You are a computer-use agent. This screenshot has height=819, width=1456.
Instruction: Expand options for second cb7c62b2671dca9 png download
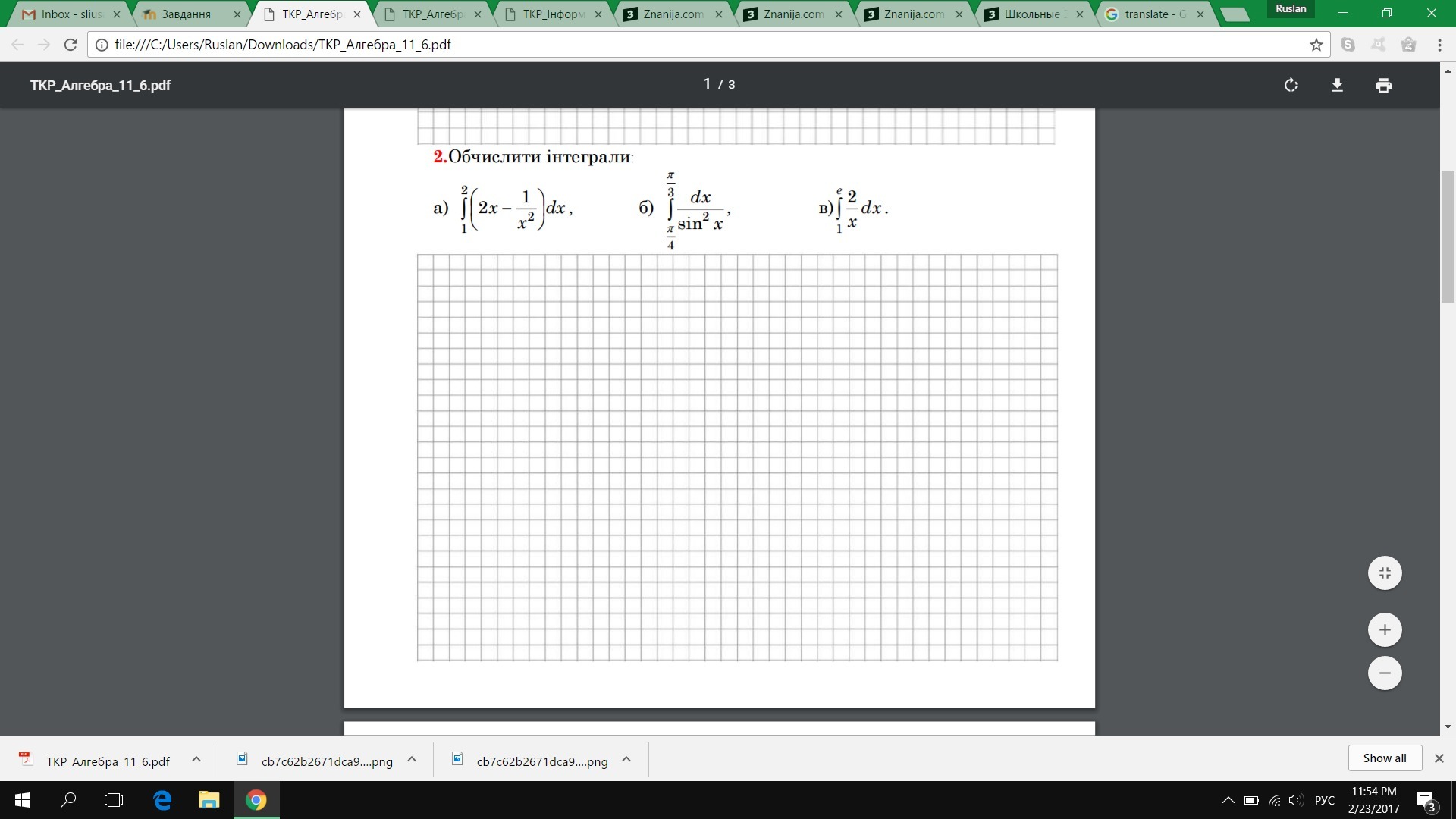pyautogui.click(x=626, y=759)
